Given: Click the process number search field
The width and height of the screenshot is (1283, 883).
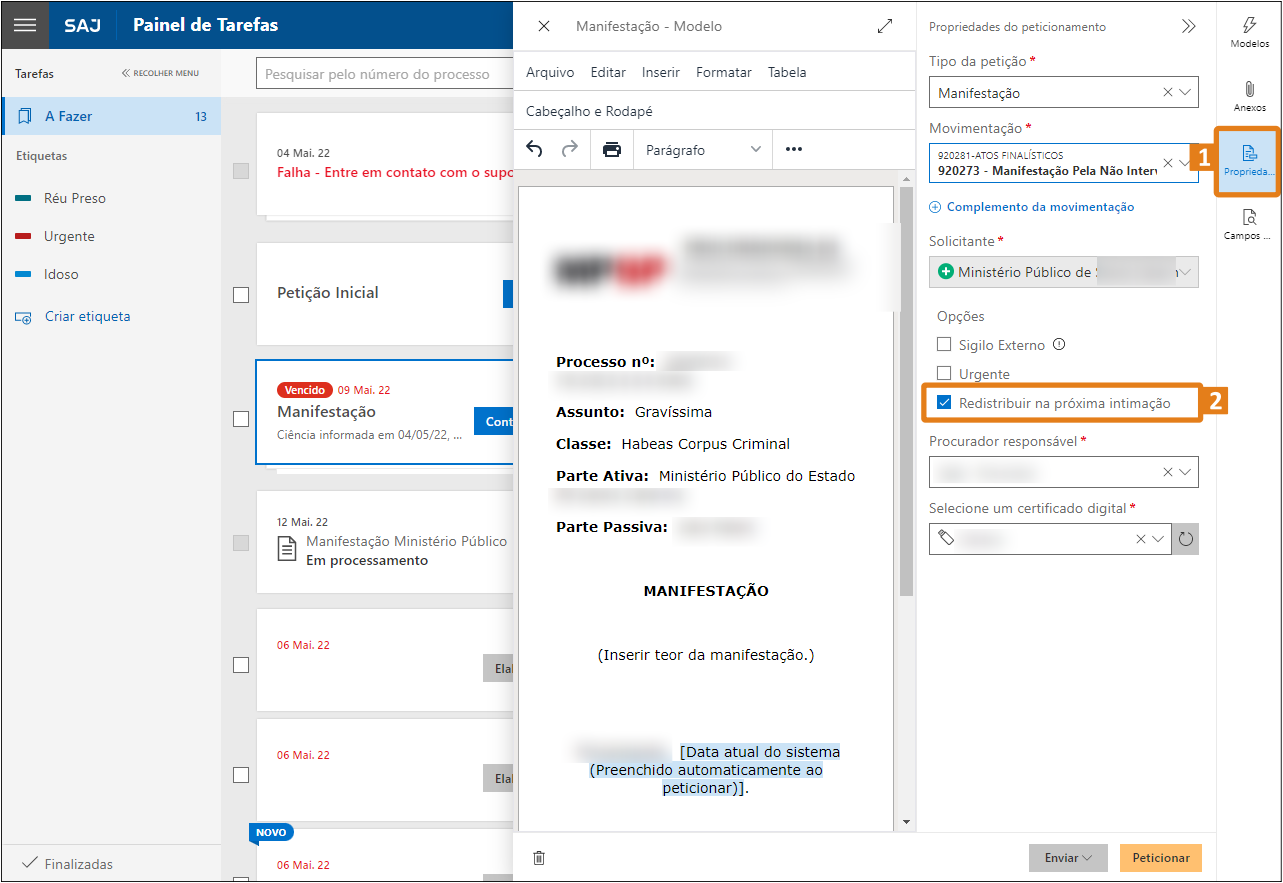Looking at the screenshot, I should [x=385, y=74].
